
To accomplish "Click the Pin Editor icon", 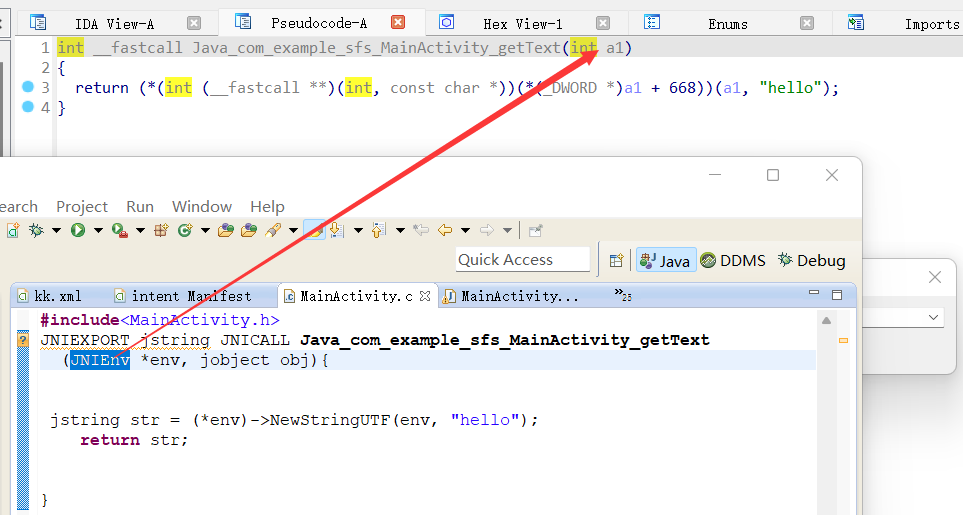I will pyautogui.click(x=536, y=231).
